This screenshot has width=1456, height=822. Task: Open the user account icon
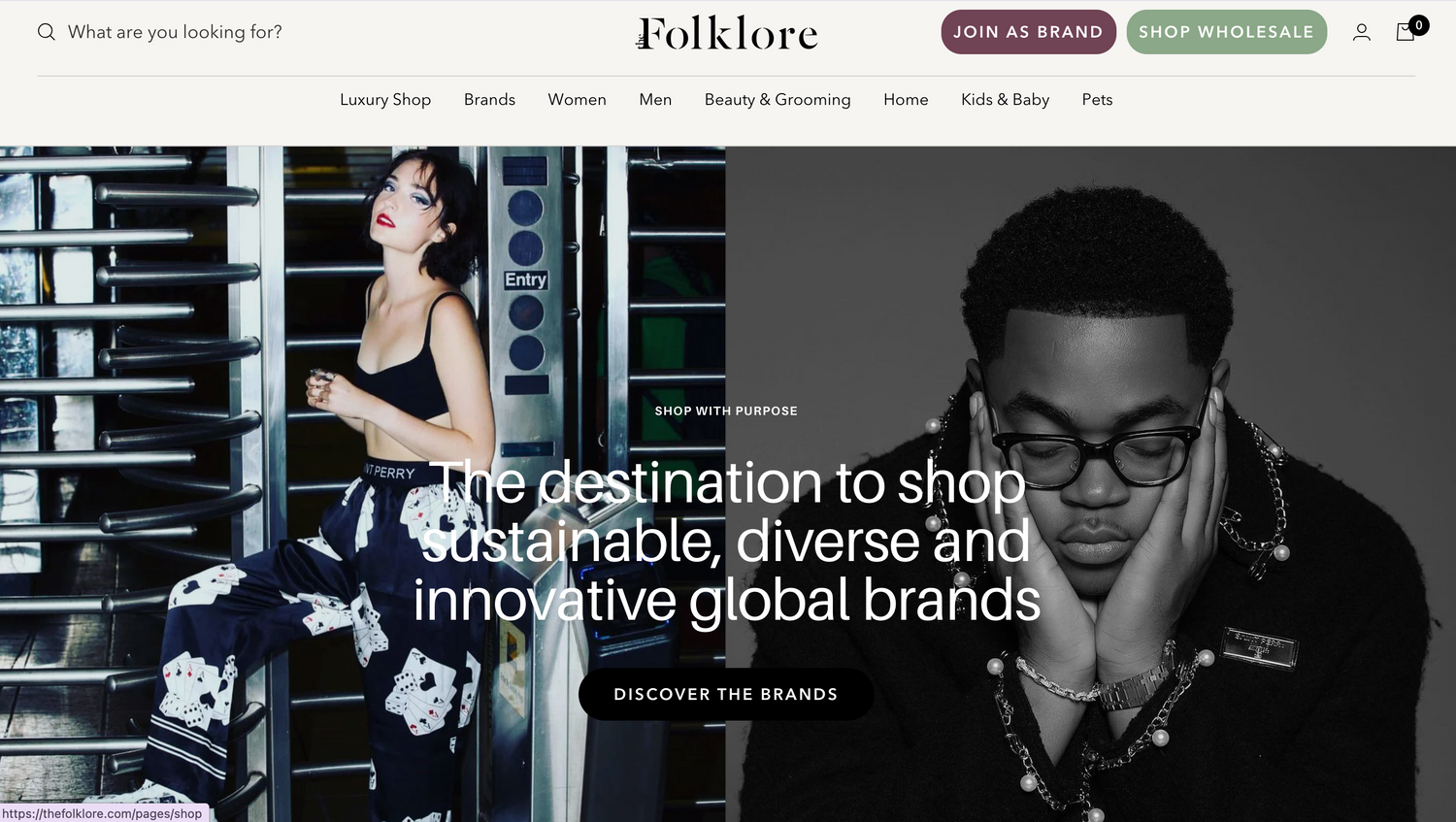pos(1362,32)
